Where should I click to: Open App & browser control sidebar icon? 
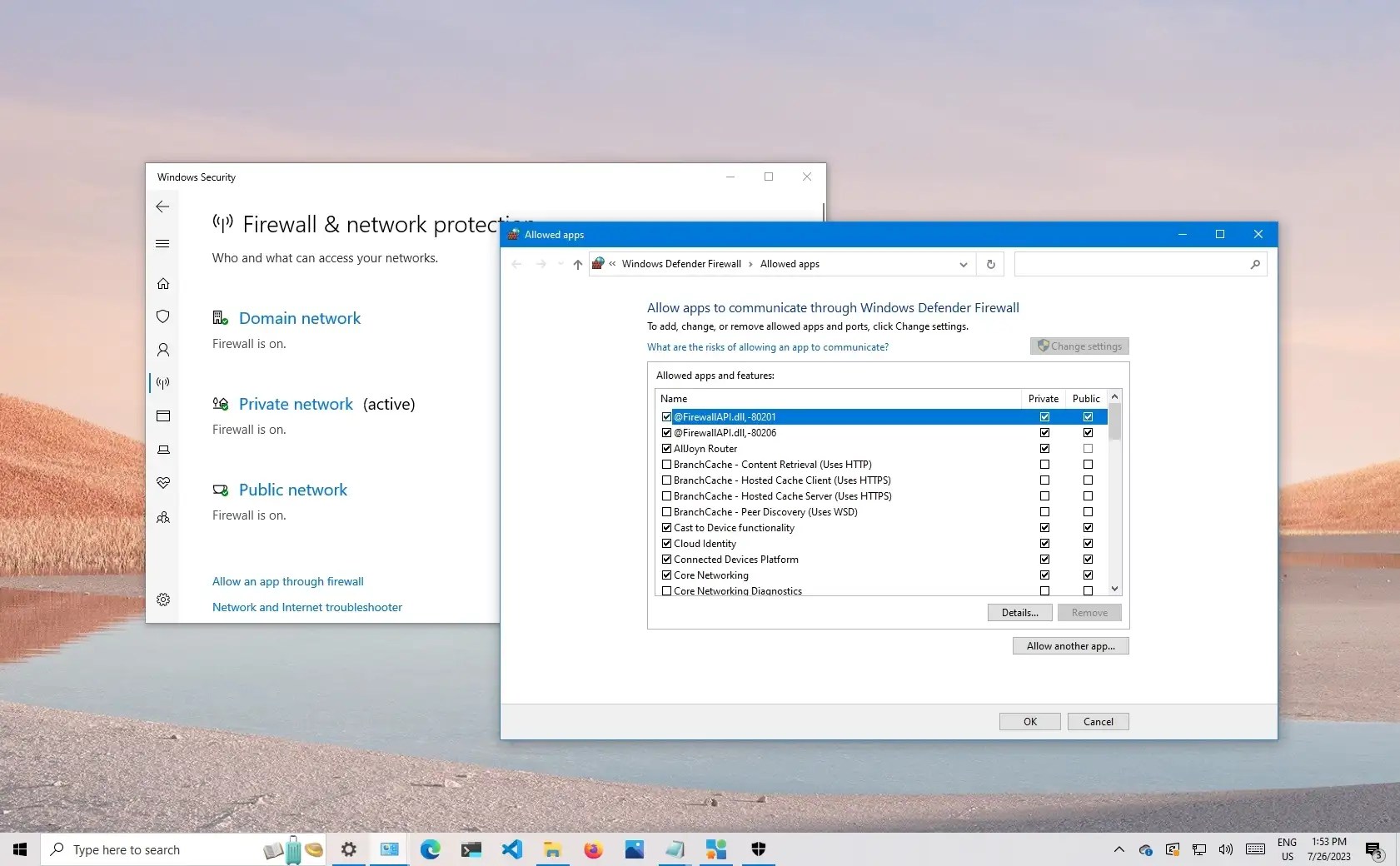tap(163, 416)
